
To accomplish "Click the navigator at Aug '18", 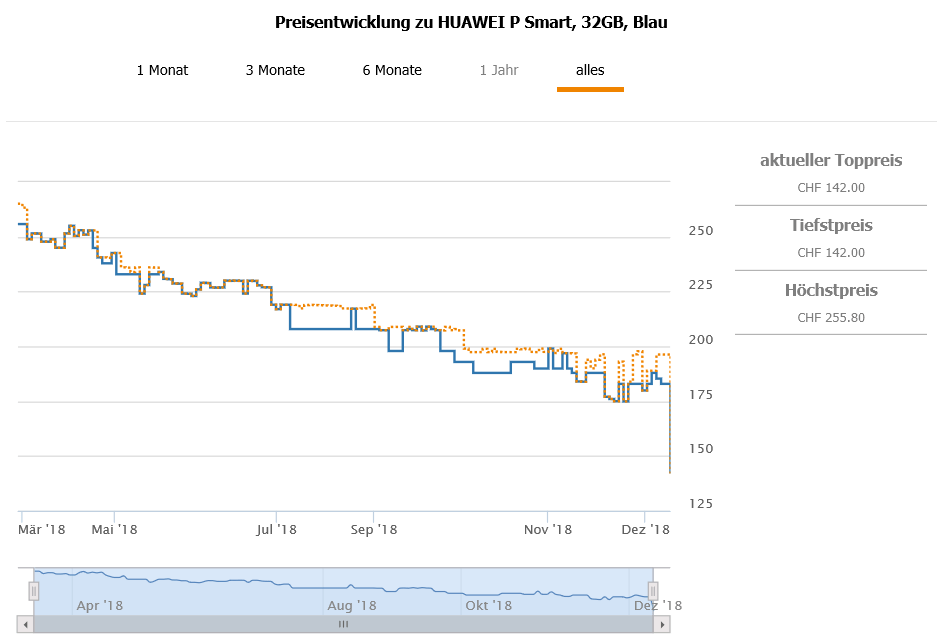I will point(351,605).
